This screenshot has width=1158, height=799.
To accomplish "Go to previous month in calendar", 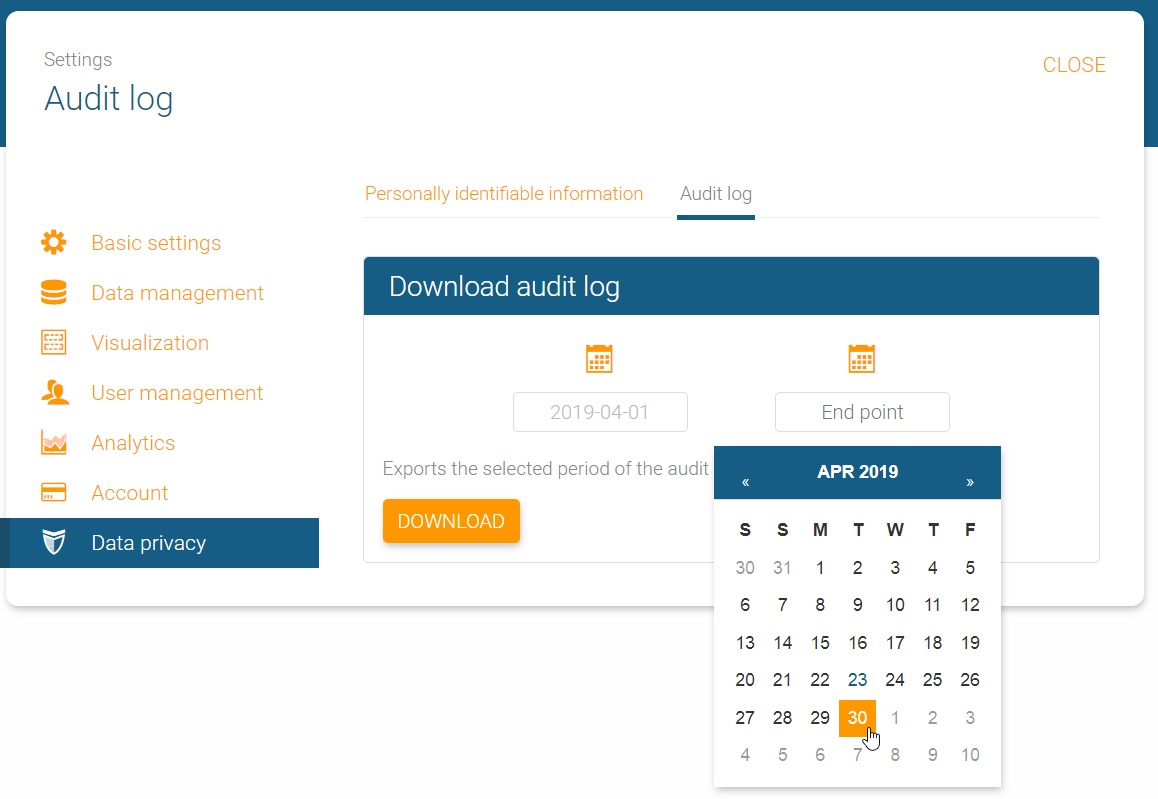I will [746, 481].
